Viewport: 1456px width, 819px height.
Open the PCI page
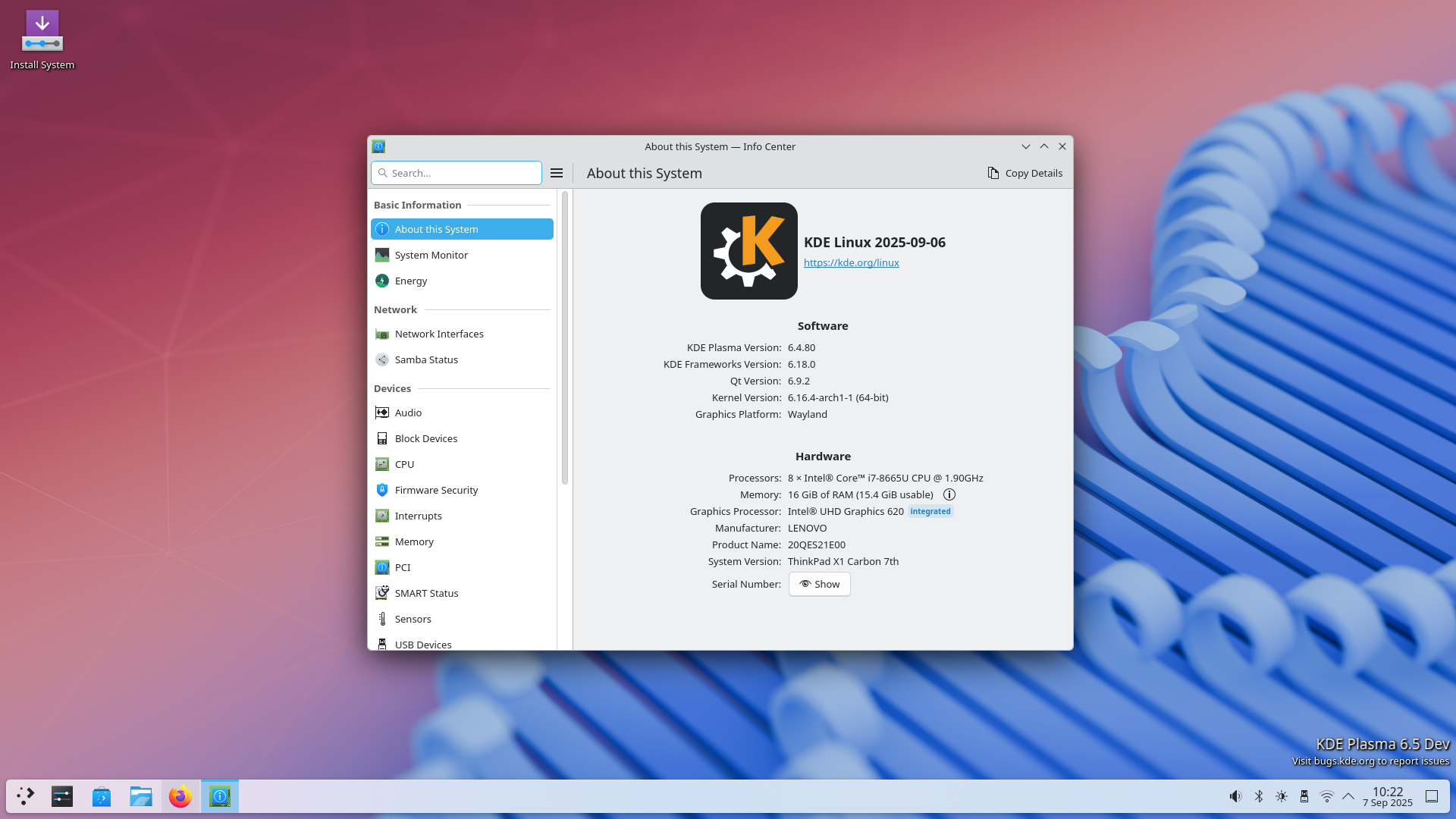pyautogui.click(x=462, y=567)
